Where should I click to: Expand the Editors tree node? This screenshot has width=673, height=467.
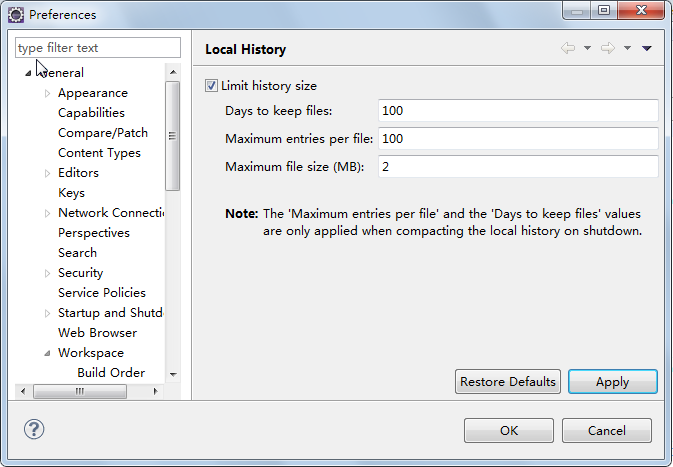pyautogui.click(x=47, y=173)
